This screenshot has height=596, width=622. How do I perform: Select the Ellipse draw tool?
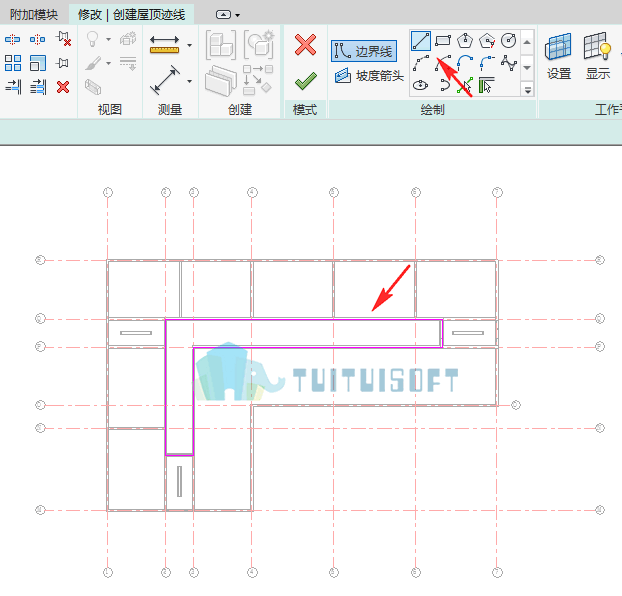420,85
